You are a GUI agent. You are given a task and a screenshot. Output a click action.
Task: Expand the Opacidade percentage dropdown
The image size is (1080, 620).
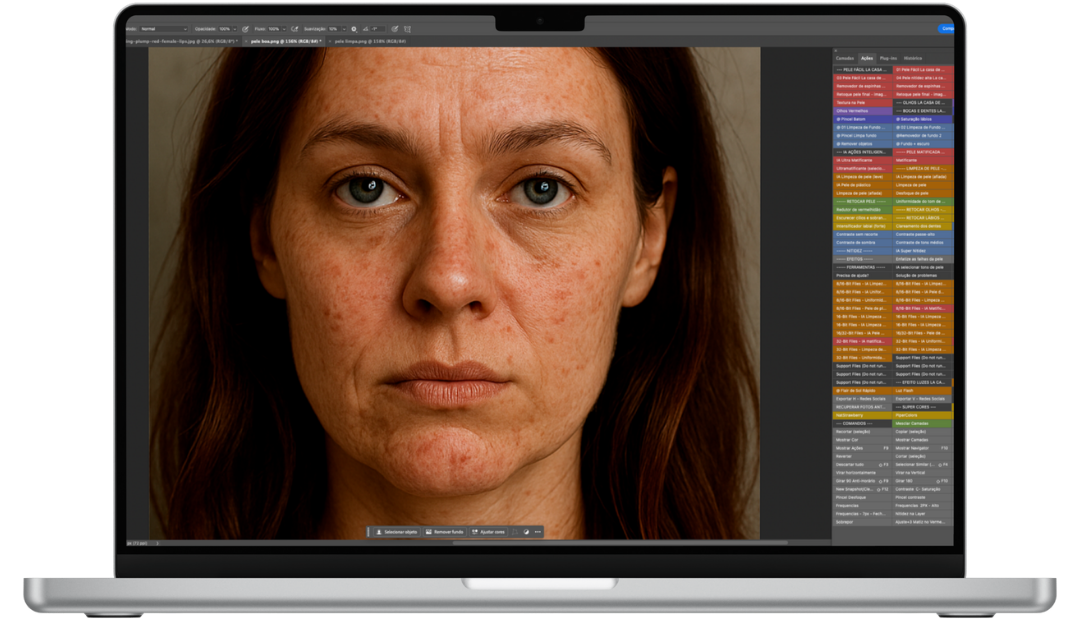235,29
